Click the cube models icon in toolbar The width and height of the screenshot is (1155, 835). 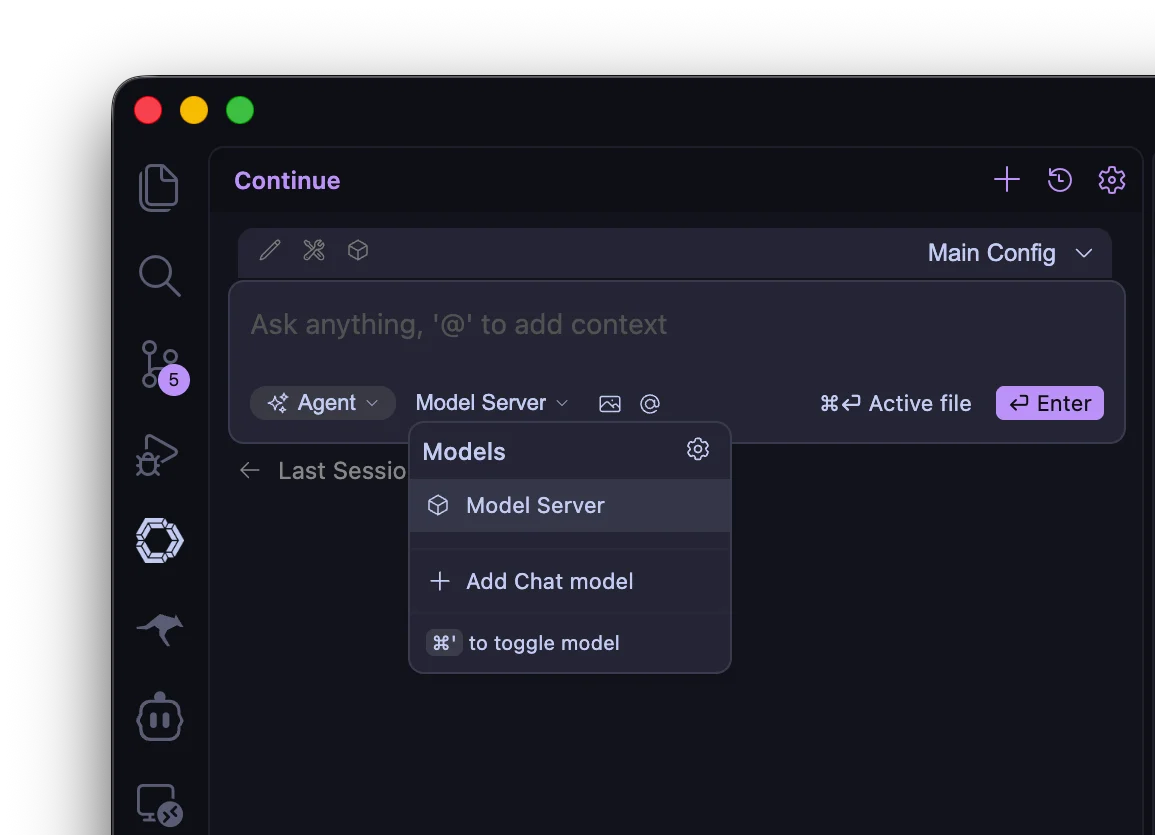pyautogui.click(x=358, y=250)
